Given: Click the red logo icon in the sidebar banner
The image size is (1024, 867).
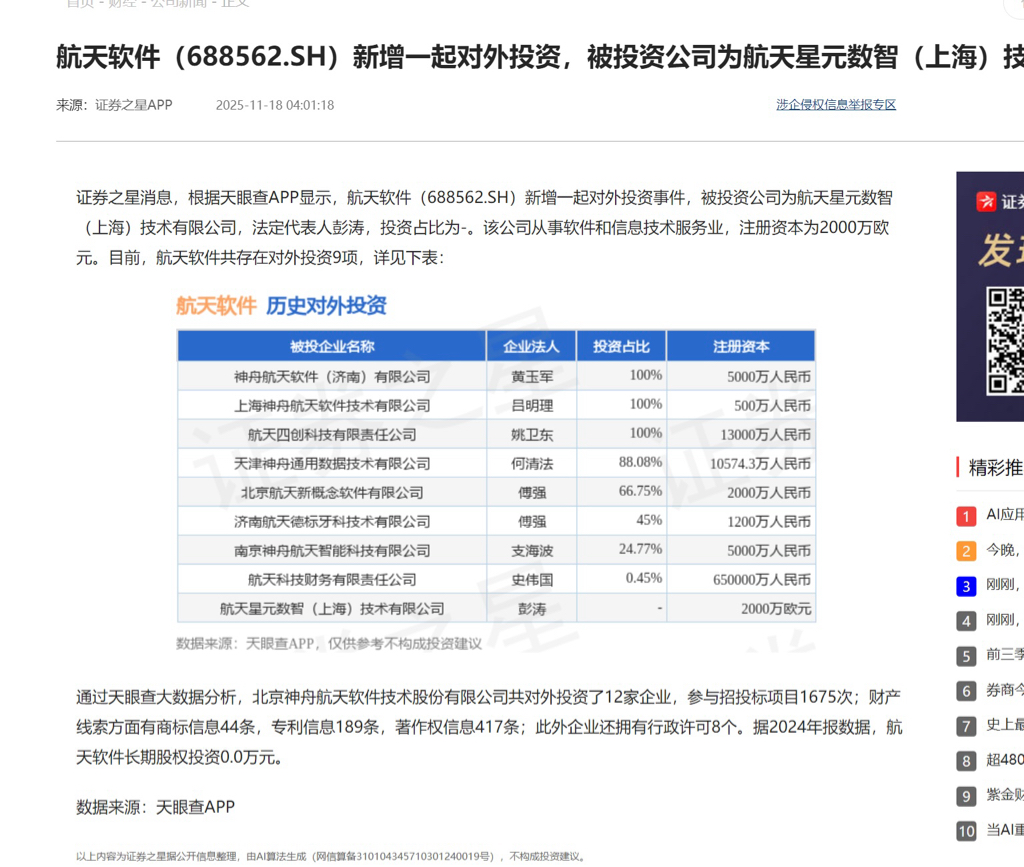Looking at the screenshot, I should pos(985,201).
